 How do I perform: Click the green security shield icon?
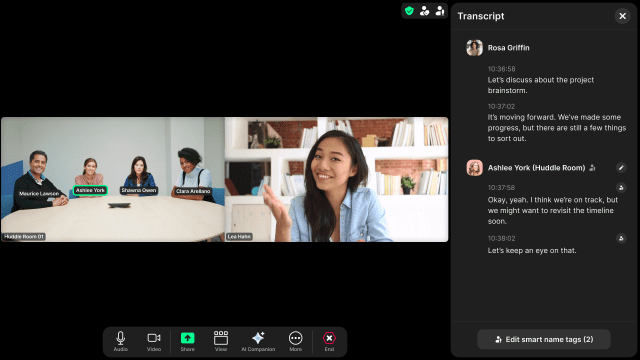coord(409,11)
